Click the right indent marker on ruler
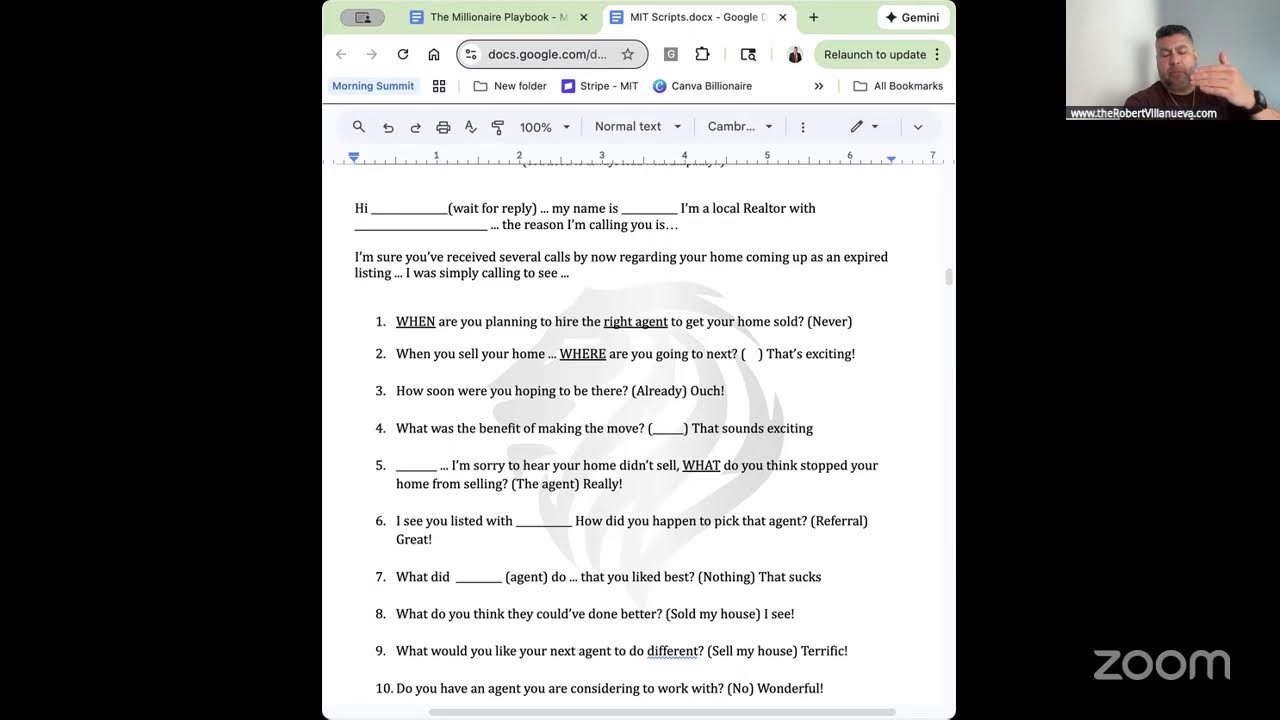This screenshot has height=720, width=1280. click(x=891, y=158)
